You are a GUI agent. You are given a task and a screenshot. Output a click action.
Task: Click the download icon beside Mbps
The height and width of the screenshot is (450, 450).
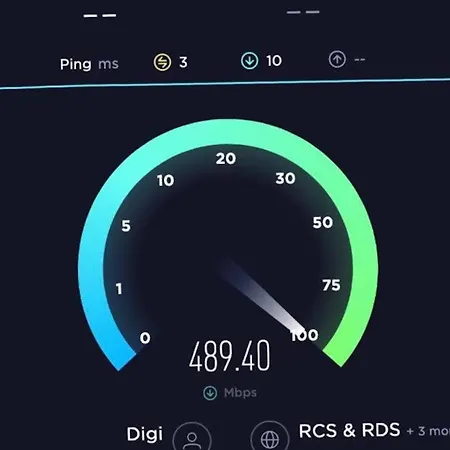(x=210, y=393)
